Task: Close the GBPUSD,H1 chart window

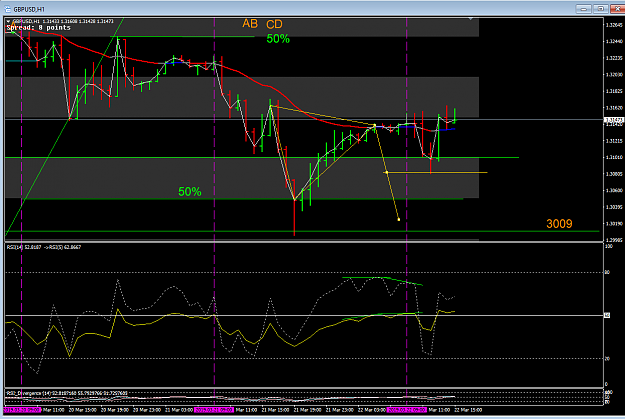Action: (617, 8)
